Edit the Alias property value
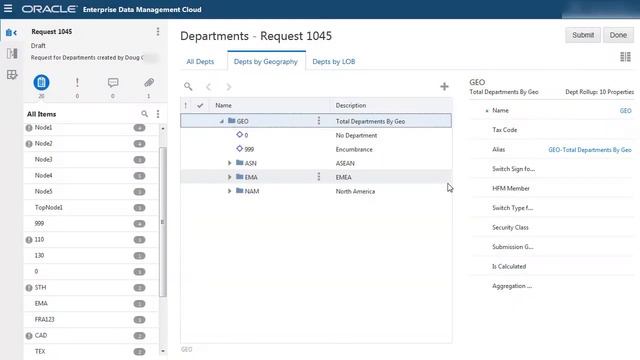Viewport: 640px width, 360px height. (x=590, y=150)
